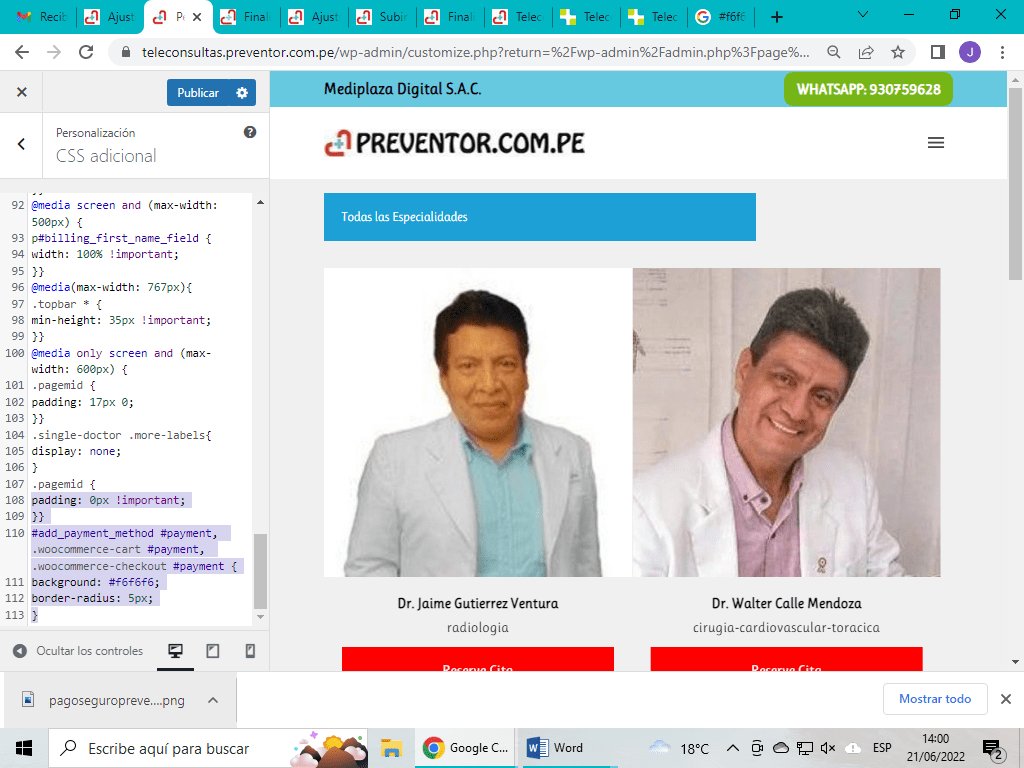Open the notification center icon
1024x768 pixels.
coord(993,750)
